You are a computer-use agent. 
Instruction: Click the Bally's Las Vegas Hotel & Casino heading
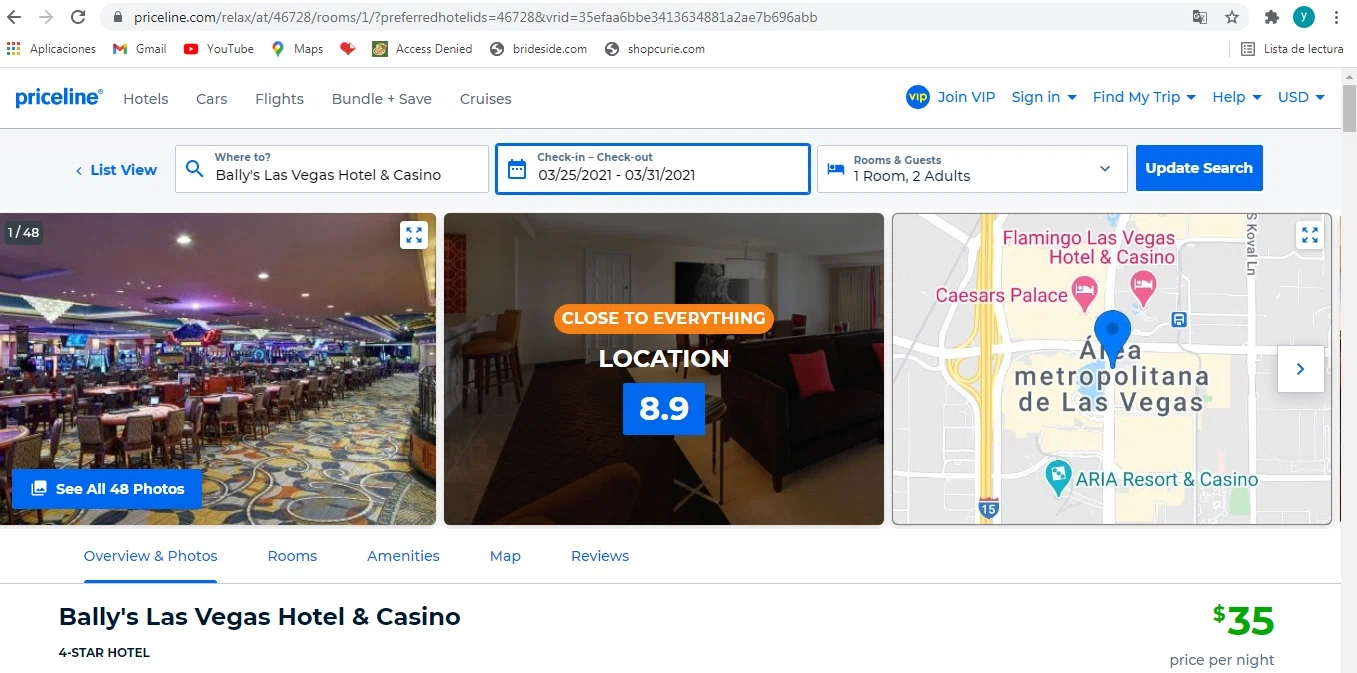click(260, 617)
